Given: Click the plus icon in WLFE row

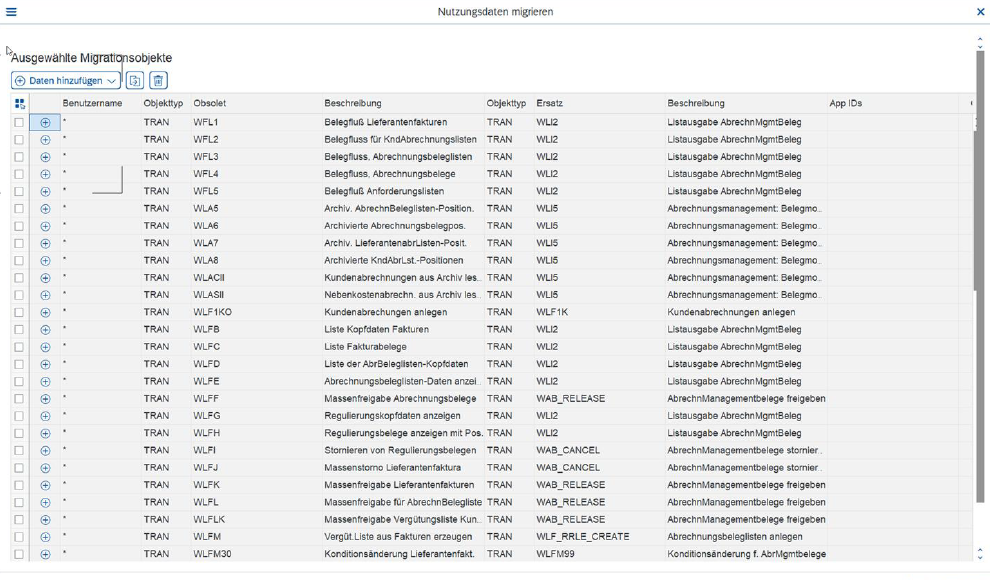Looking at the screenshot, I should tap(45, 382).
